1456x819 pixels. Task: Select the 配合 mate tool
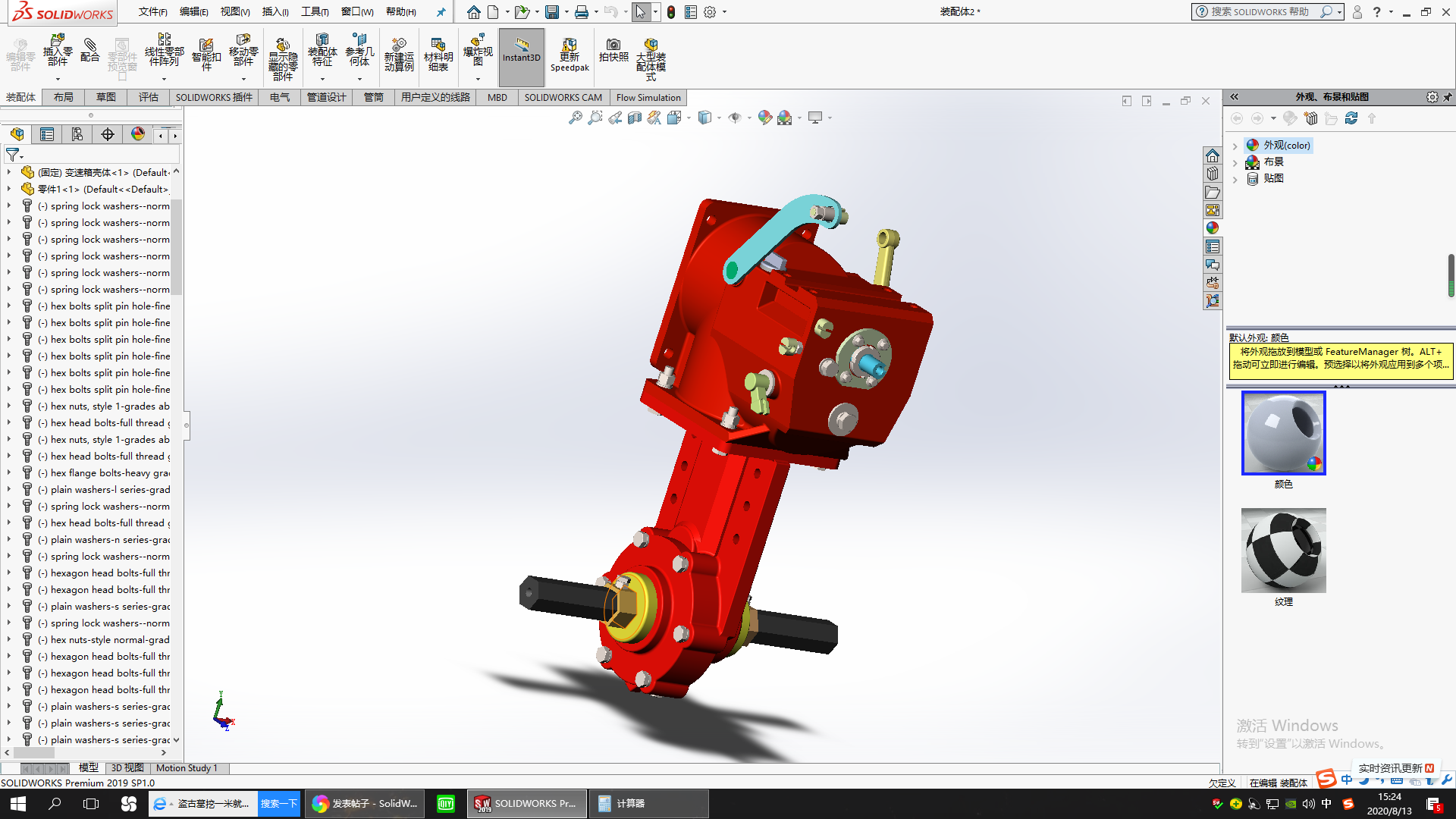[89, 50]
